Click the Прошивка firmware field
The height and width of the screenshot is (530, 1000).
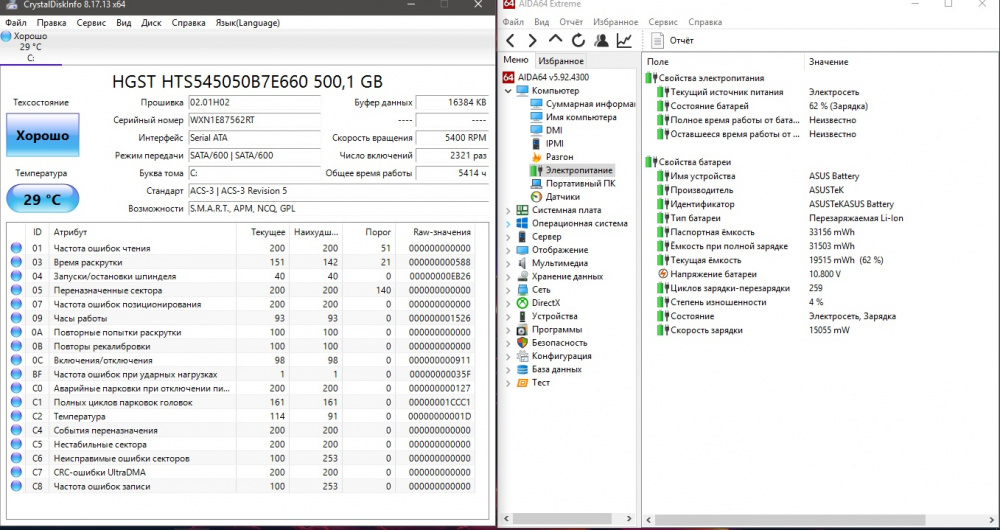coord(254,103)
